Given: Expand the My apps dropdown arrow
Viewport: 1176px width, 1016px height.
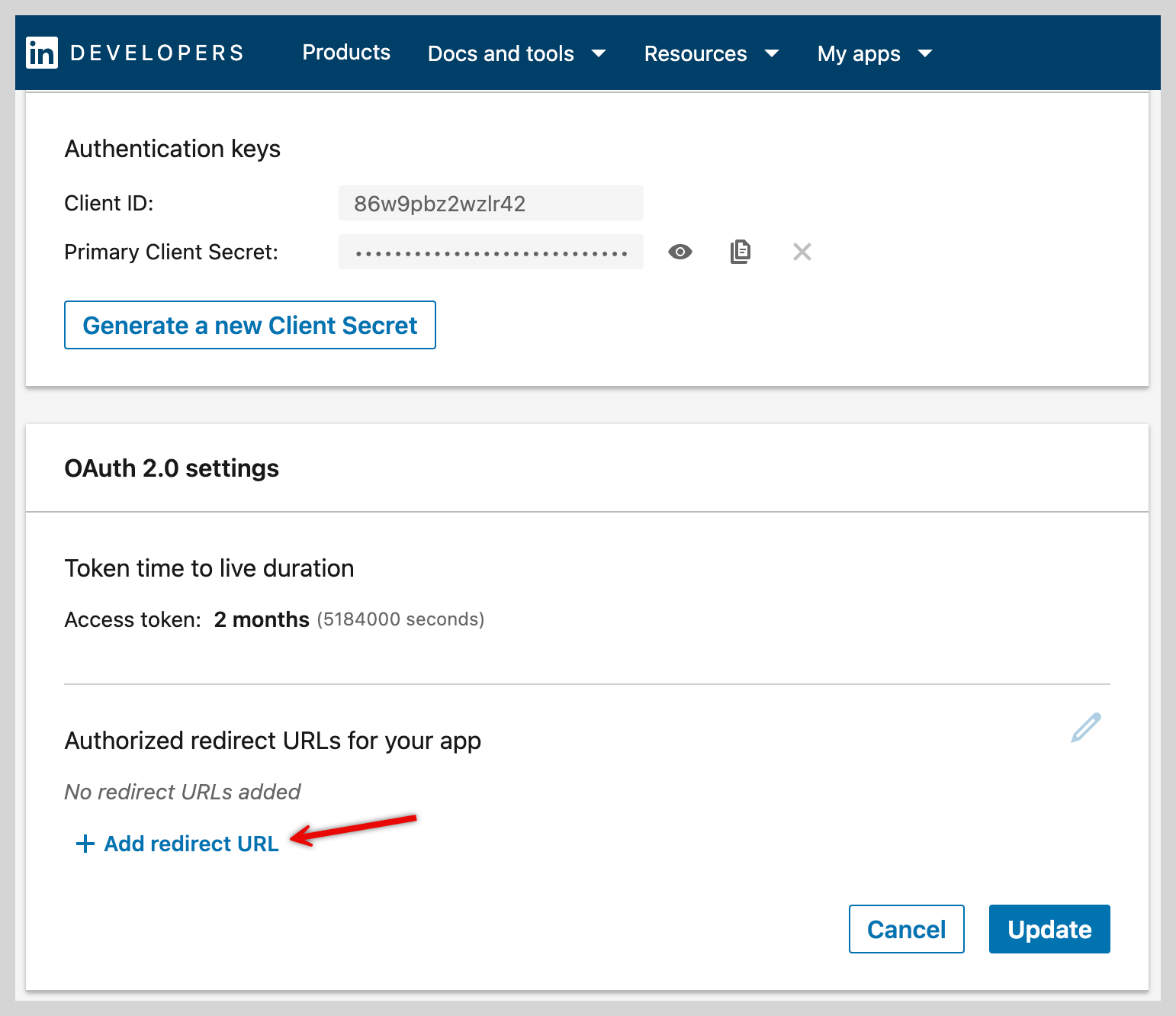Looking at the screenshot, I should (x=925, y=53).
